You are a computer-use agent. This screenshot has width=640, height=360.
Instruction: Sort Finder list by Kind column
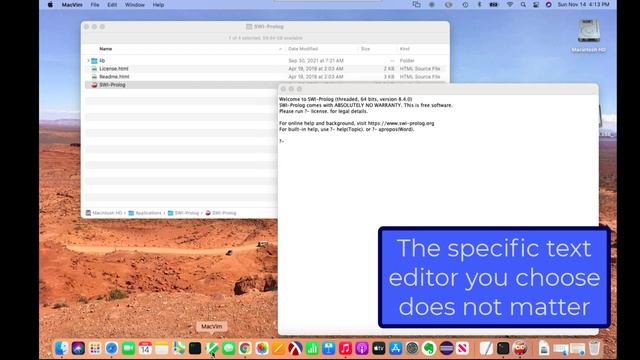tap(404, 49)
